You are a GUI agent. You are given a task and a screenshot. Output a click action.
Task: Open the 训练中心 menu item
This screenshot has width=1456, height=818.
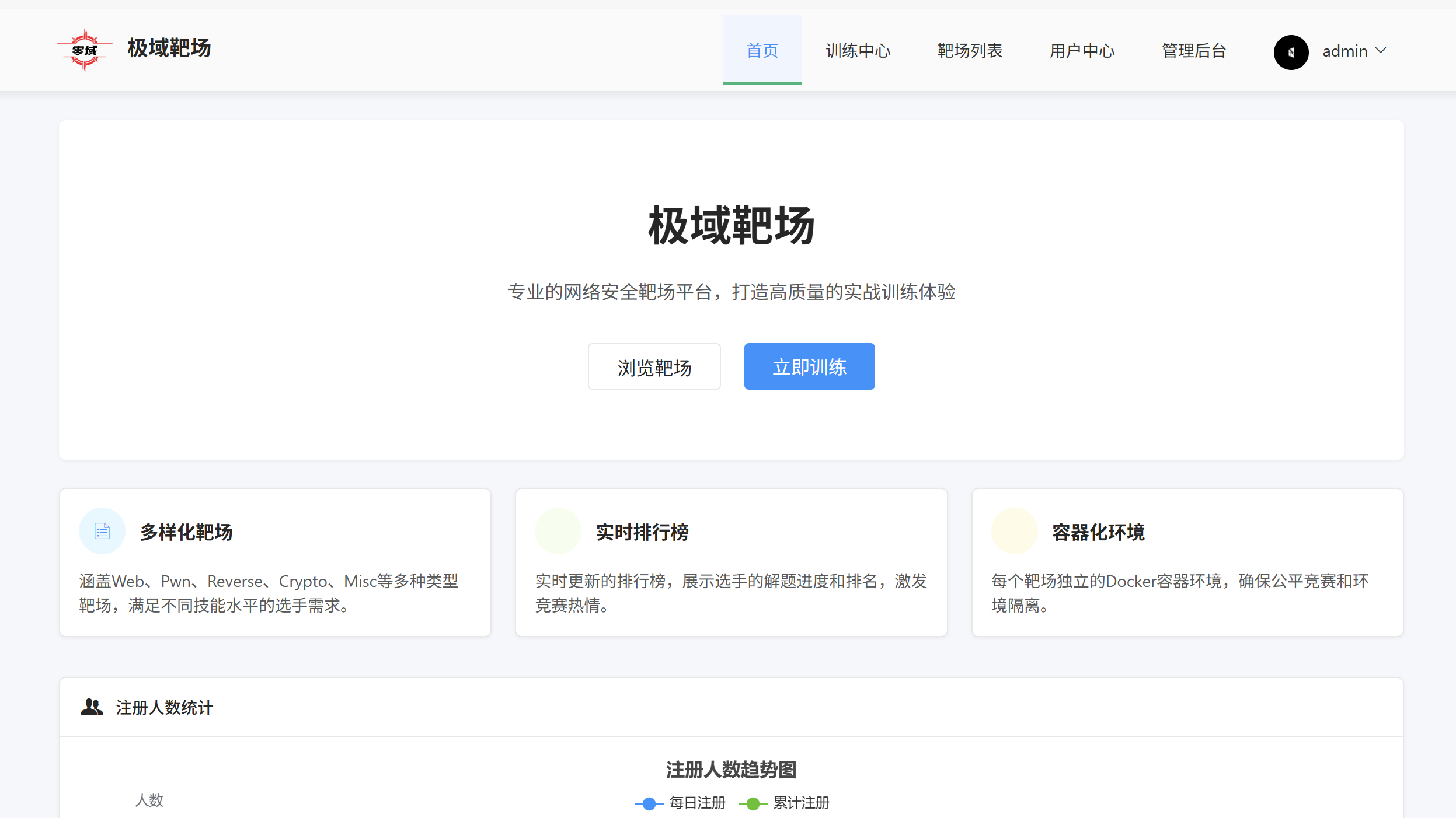point(858,51)
